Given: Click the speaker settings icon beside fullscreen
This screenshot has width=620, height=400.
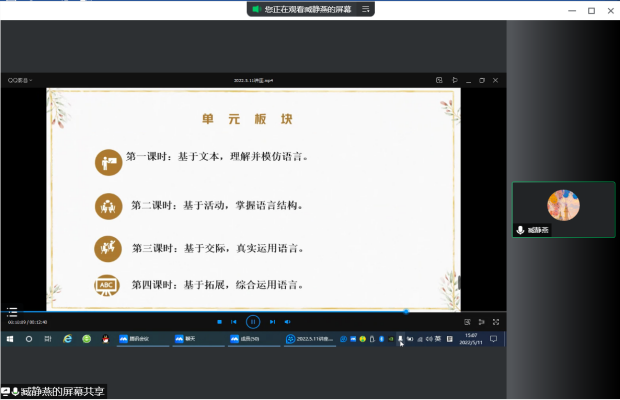Looking at the screenshot, I should tap(482, 322).
